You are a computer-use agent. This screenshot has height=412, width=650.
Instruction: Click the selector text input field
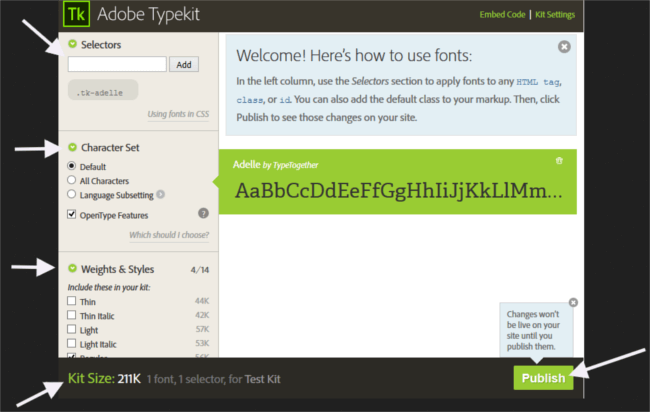(117, 64)
